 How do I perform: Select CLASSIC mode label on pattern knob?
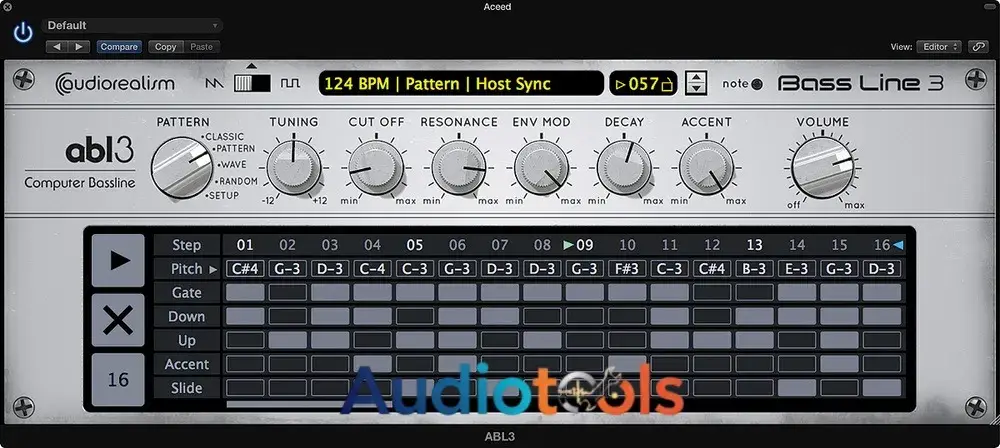coord(223,137)
